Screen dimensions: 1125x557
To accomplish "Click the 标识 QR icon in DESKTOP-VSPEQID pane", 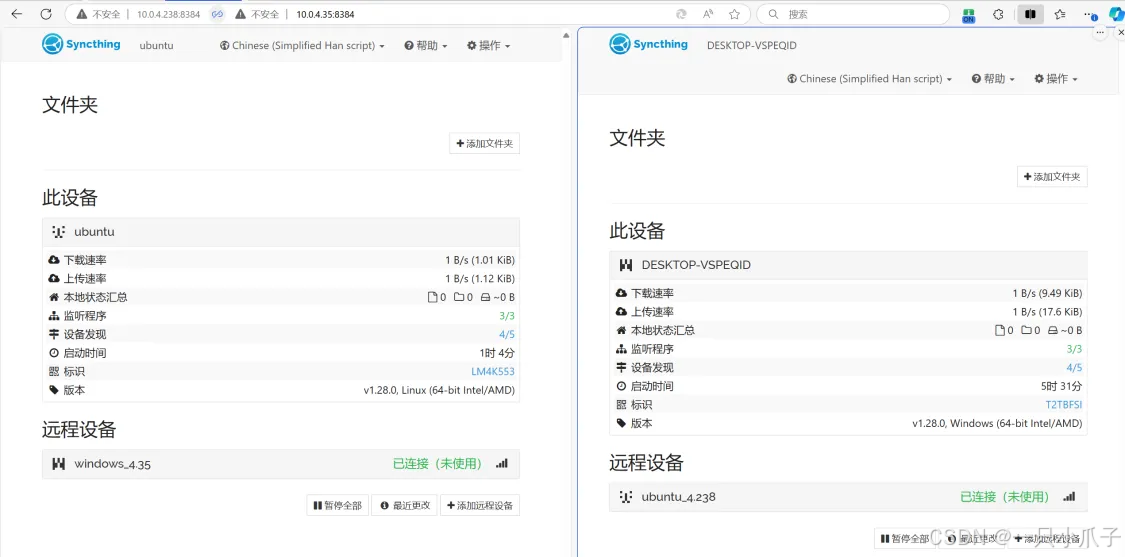I will click(621, 404).
